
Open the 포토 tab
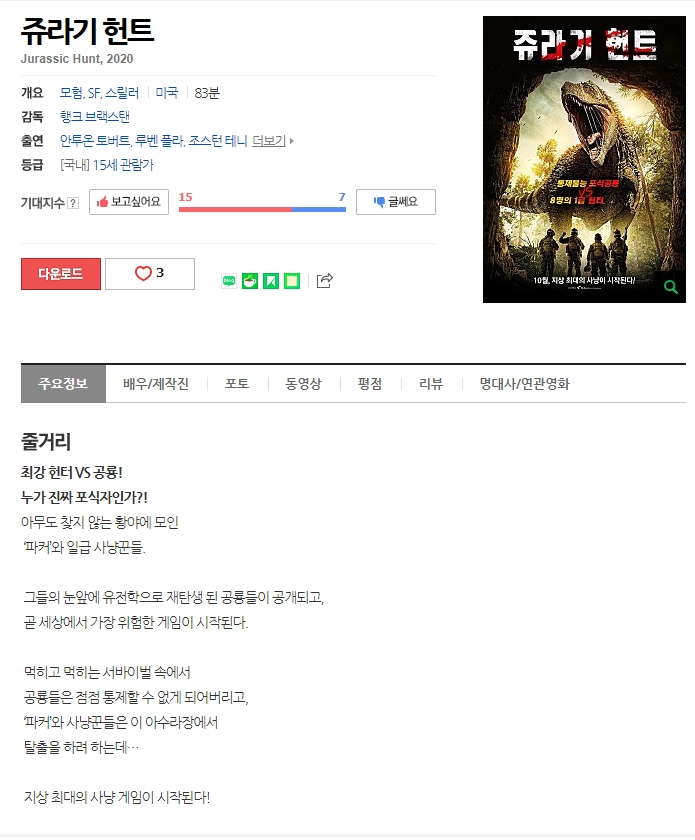click(237, 384)
